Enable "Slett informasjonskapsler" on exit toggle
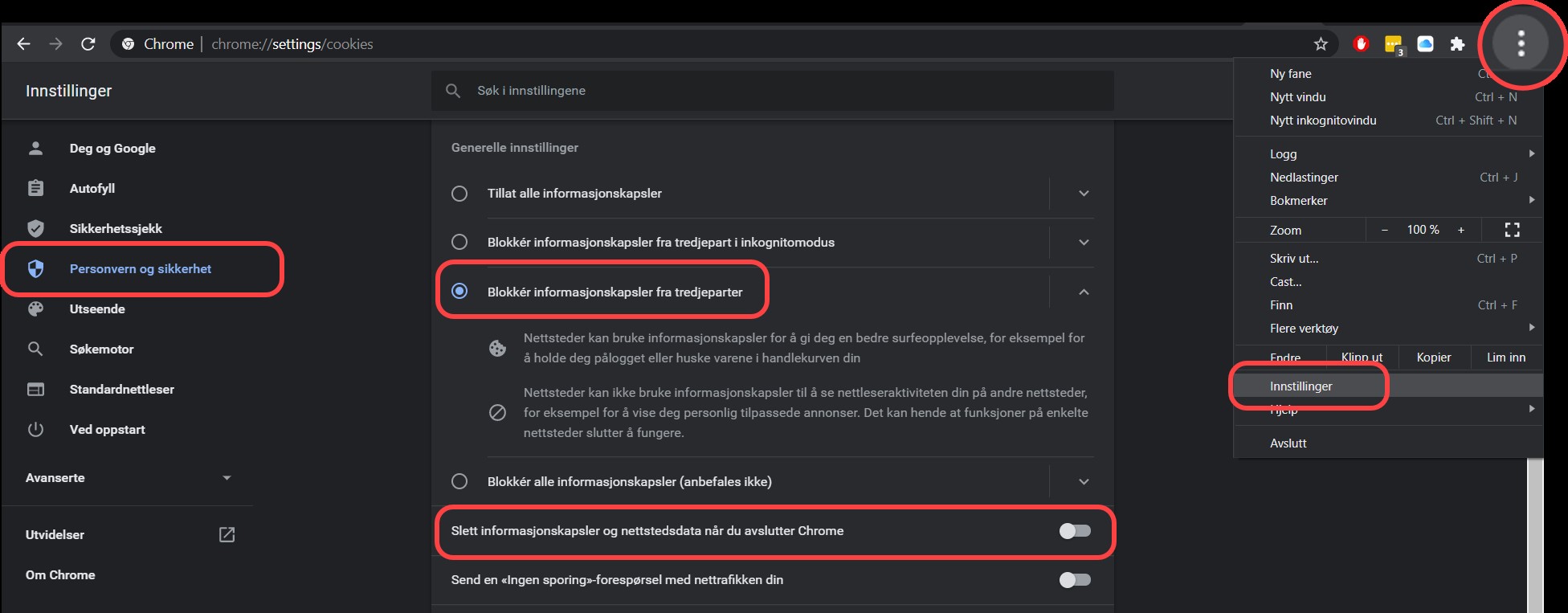This screenshot has height=613, width=1568. pyautogui.click(x=1075, y=531)
